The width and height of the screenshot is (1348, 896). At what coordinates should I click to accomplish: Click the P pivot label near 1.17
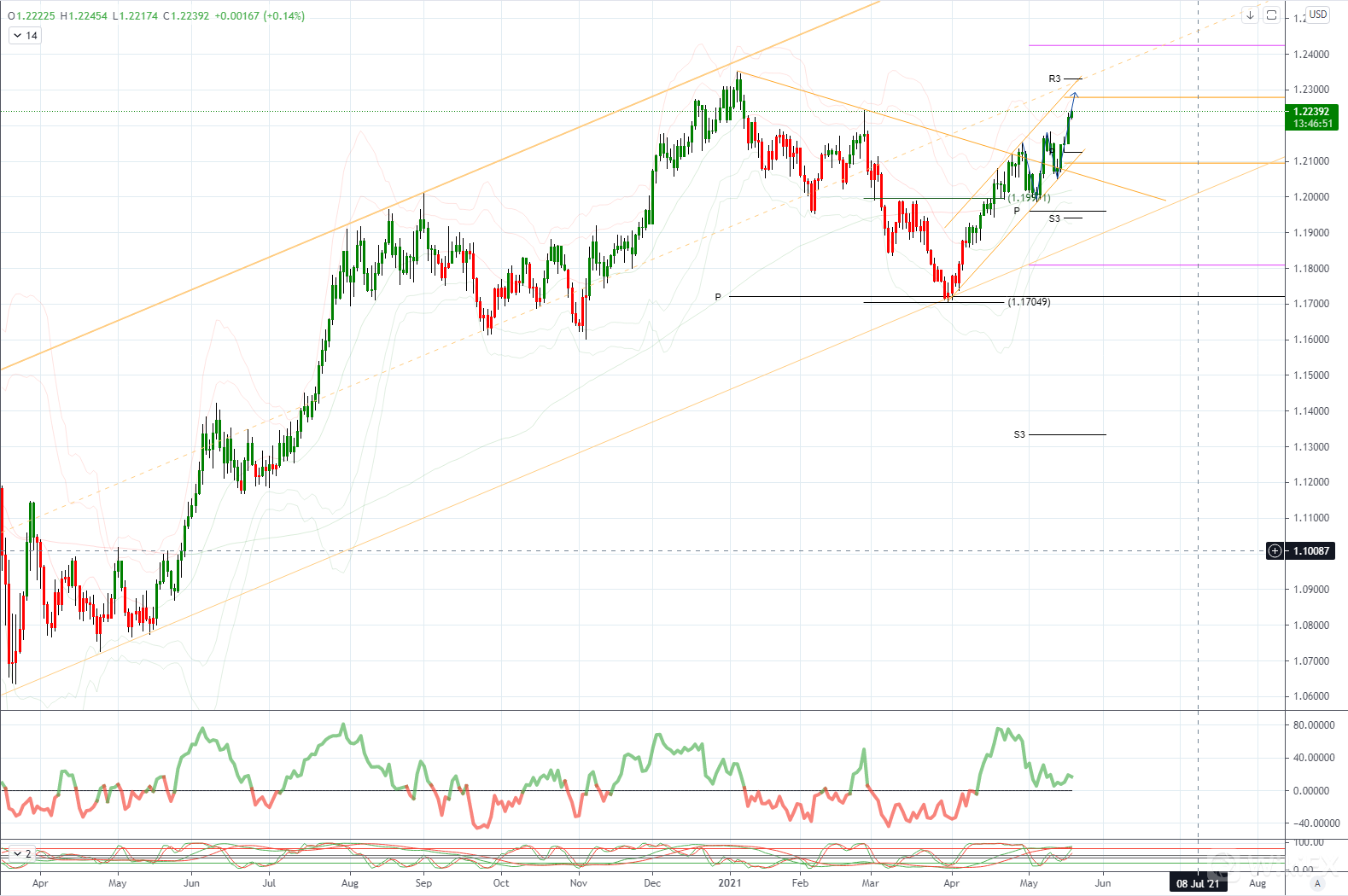point(718,297)
